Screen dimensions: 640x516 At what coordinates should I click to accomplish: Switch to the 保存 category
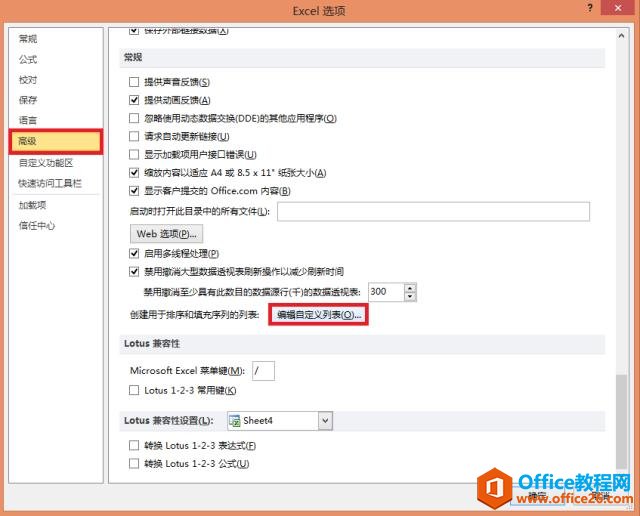pos(28,100)
